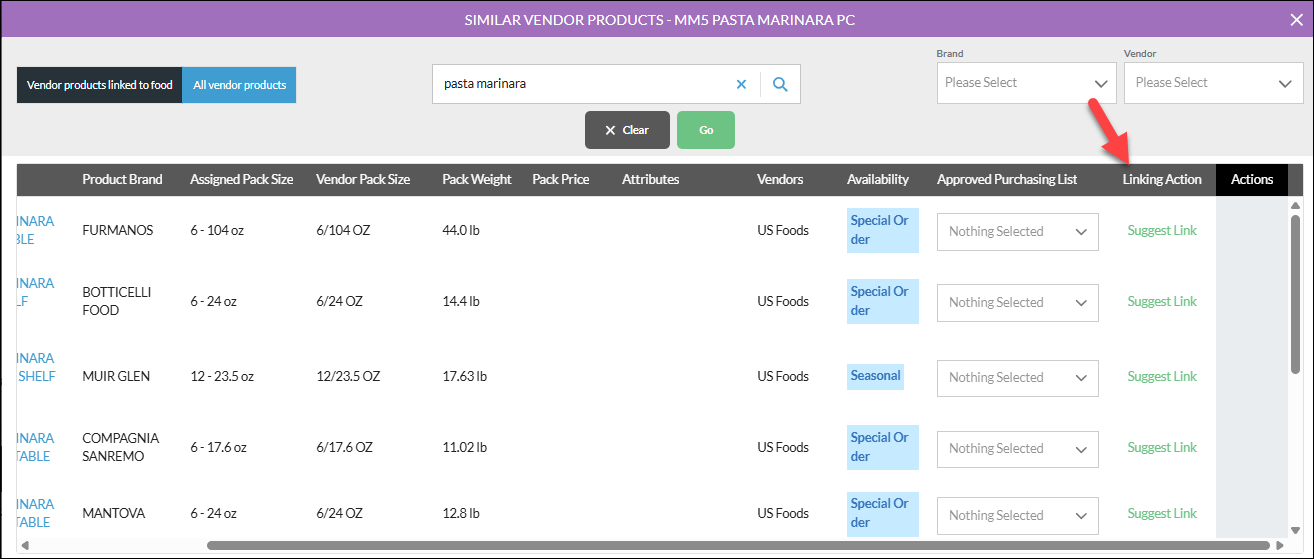The height and width of the screenshot is (559, 1314).
Task: Click Suggest Link for BOTTICELLI FOOD row
Action: pyautogui.click(x=1162, y=302)
